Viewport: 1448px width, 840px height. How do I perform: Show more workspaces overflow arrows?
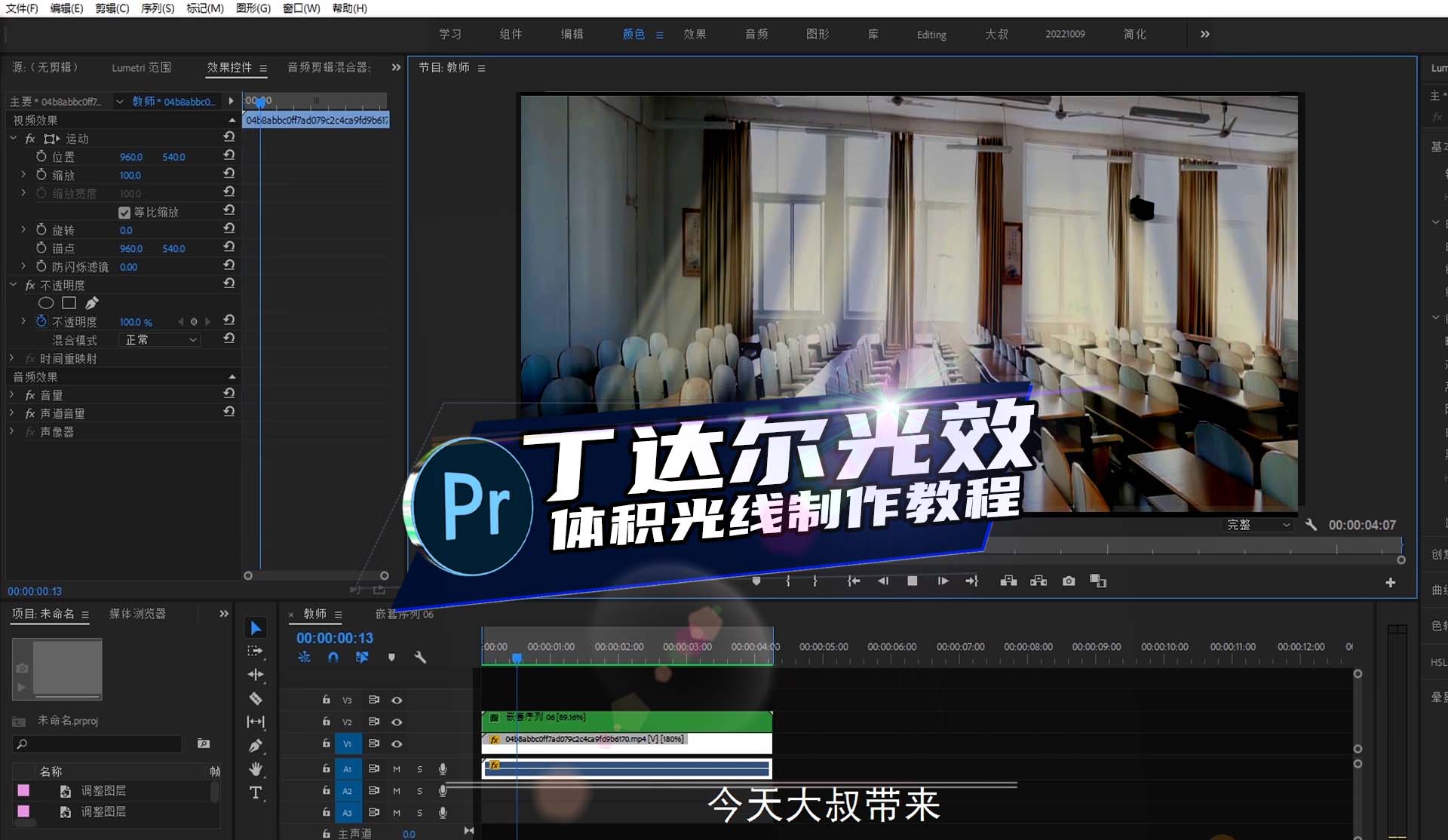(x=1205, y=34)
